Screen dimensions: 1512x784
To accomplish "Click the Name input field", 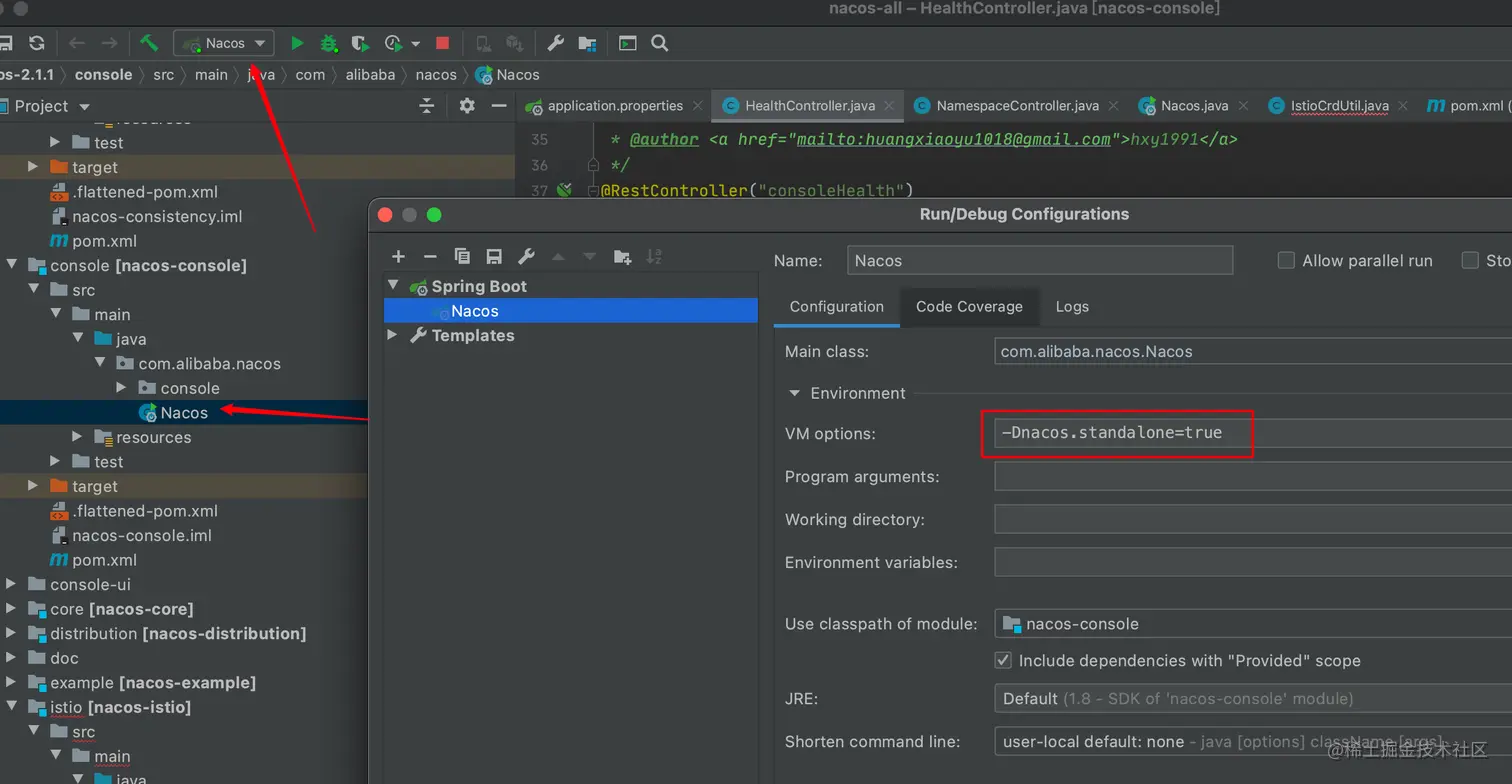I will tap(1040, 261).
